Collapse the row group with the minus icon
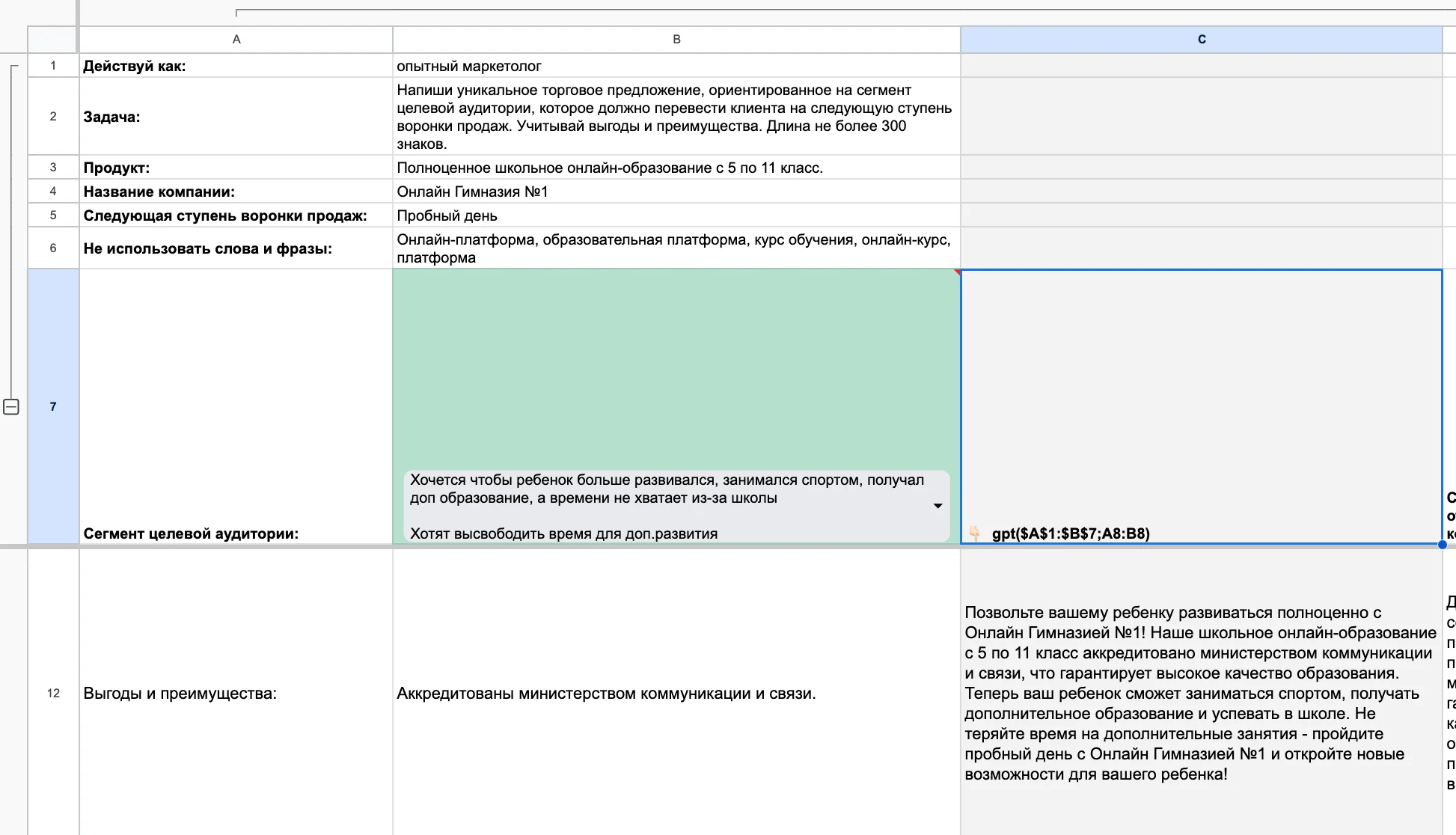 tap(11, 407)
